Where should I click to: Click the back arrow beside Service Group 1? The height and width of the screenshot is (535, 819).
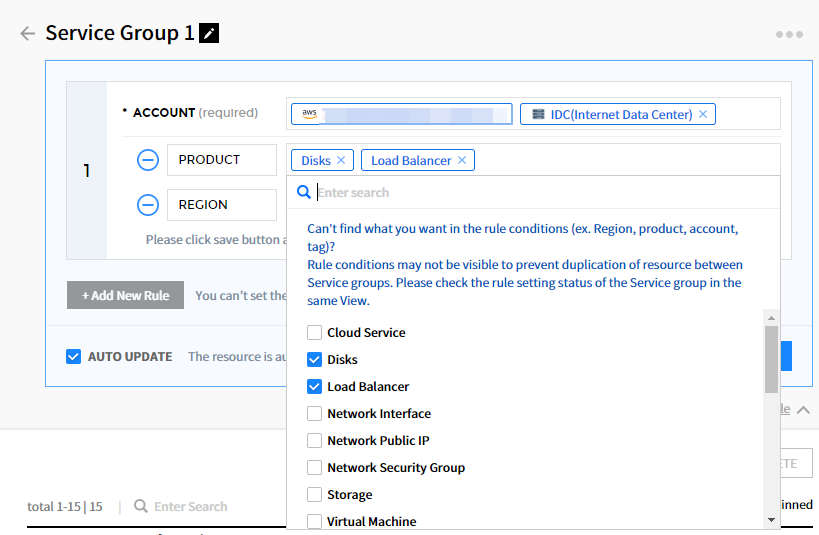[27, 33]
